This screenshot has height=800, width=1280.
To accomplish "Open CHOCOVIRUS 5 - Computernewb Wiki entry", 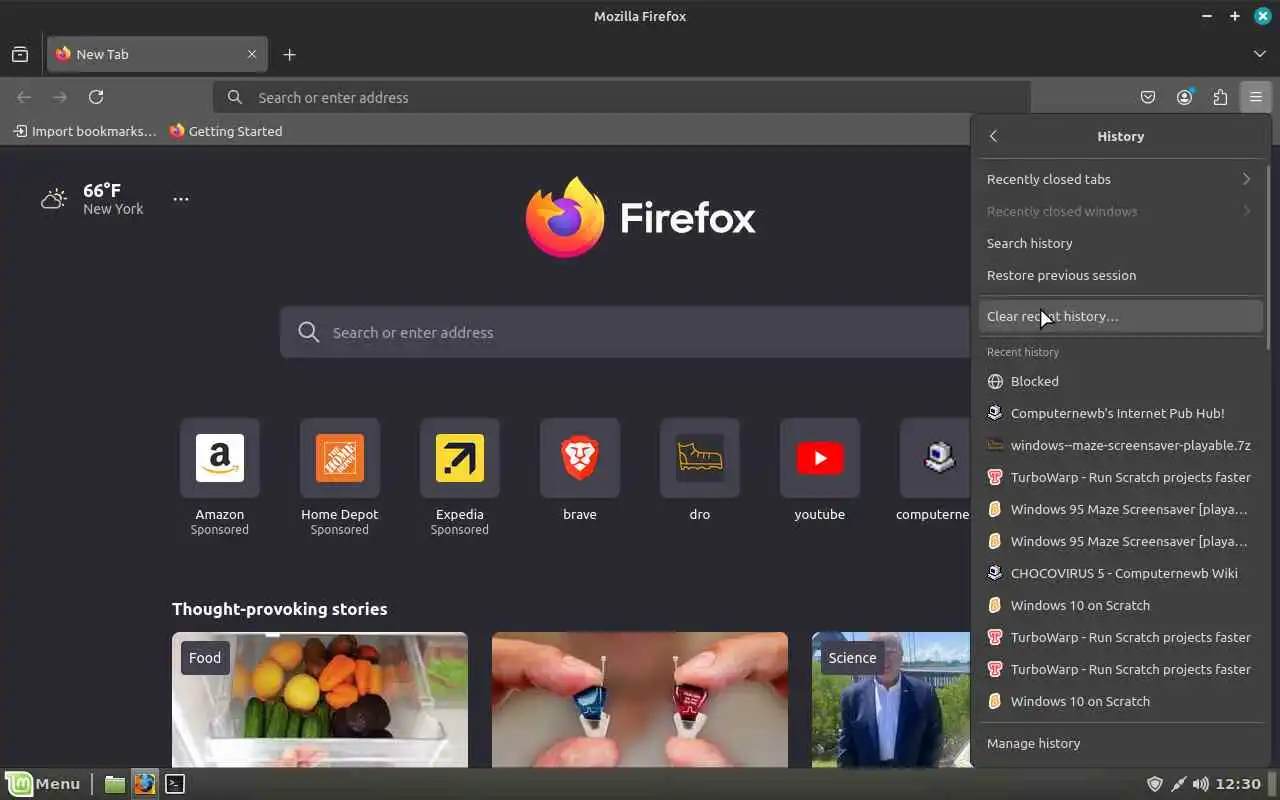I will coord(1120,573).
